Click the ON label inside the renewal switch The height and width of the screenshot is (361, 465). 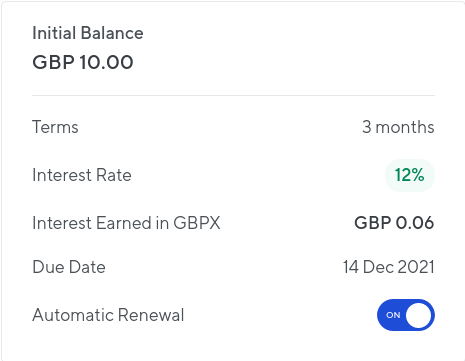(393, 315)
